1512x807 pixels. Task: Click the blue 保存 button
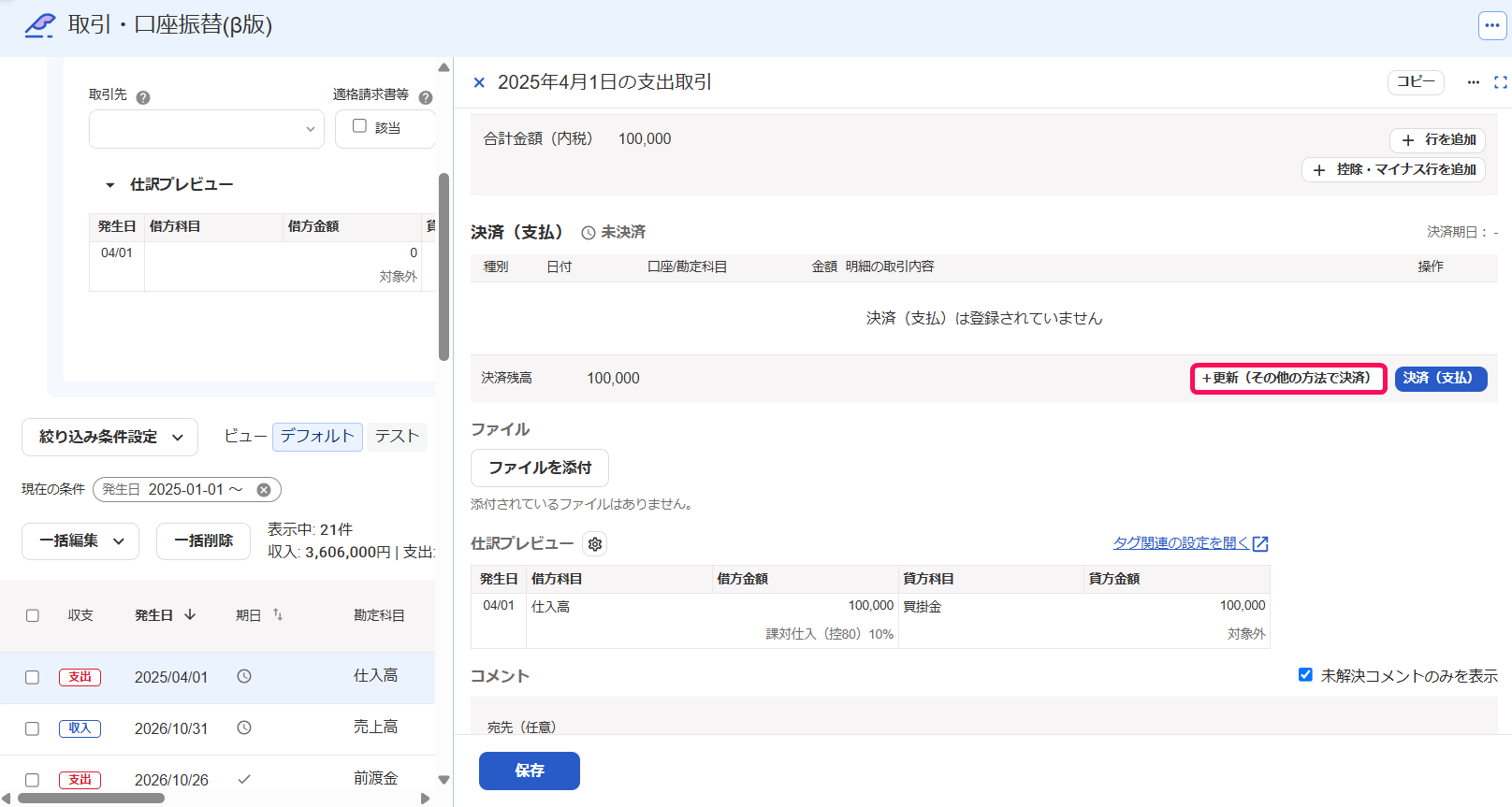[x=530, y=771]
